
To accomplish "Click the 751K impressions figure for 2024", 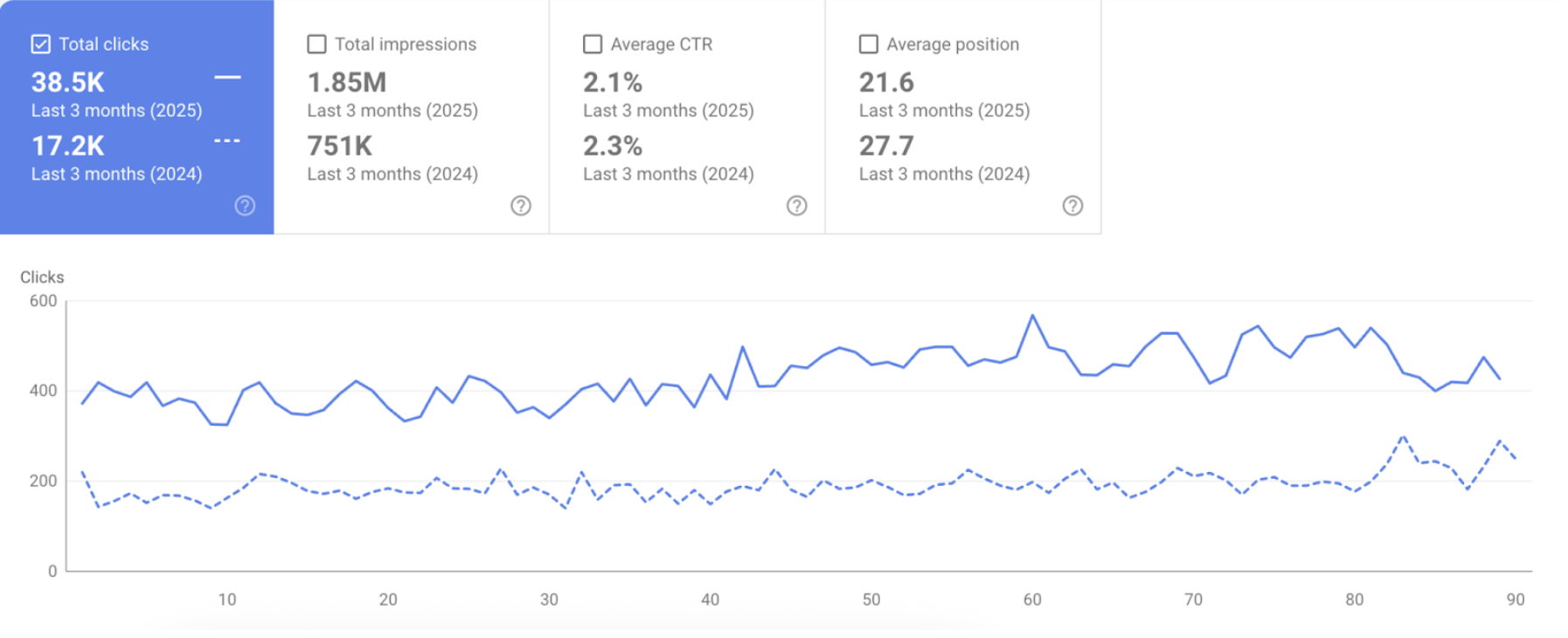I will coord(340,146).
